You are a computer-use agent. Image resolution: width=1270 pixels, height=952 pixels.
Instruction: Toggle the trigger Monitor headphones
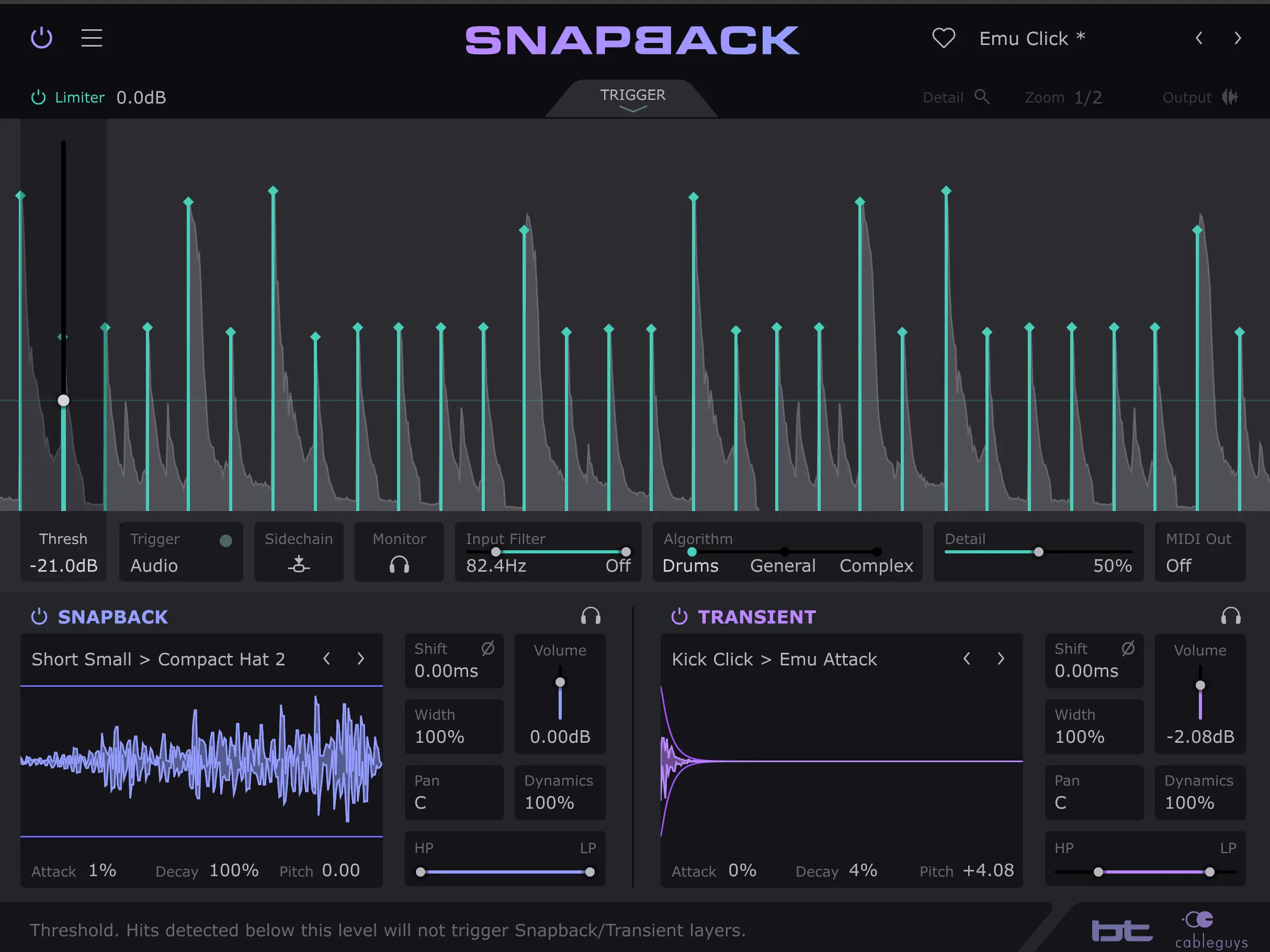pos(399,564)
